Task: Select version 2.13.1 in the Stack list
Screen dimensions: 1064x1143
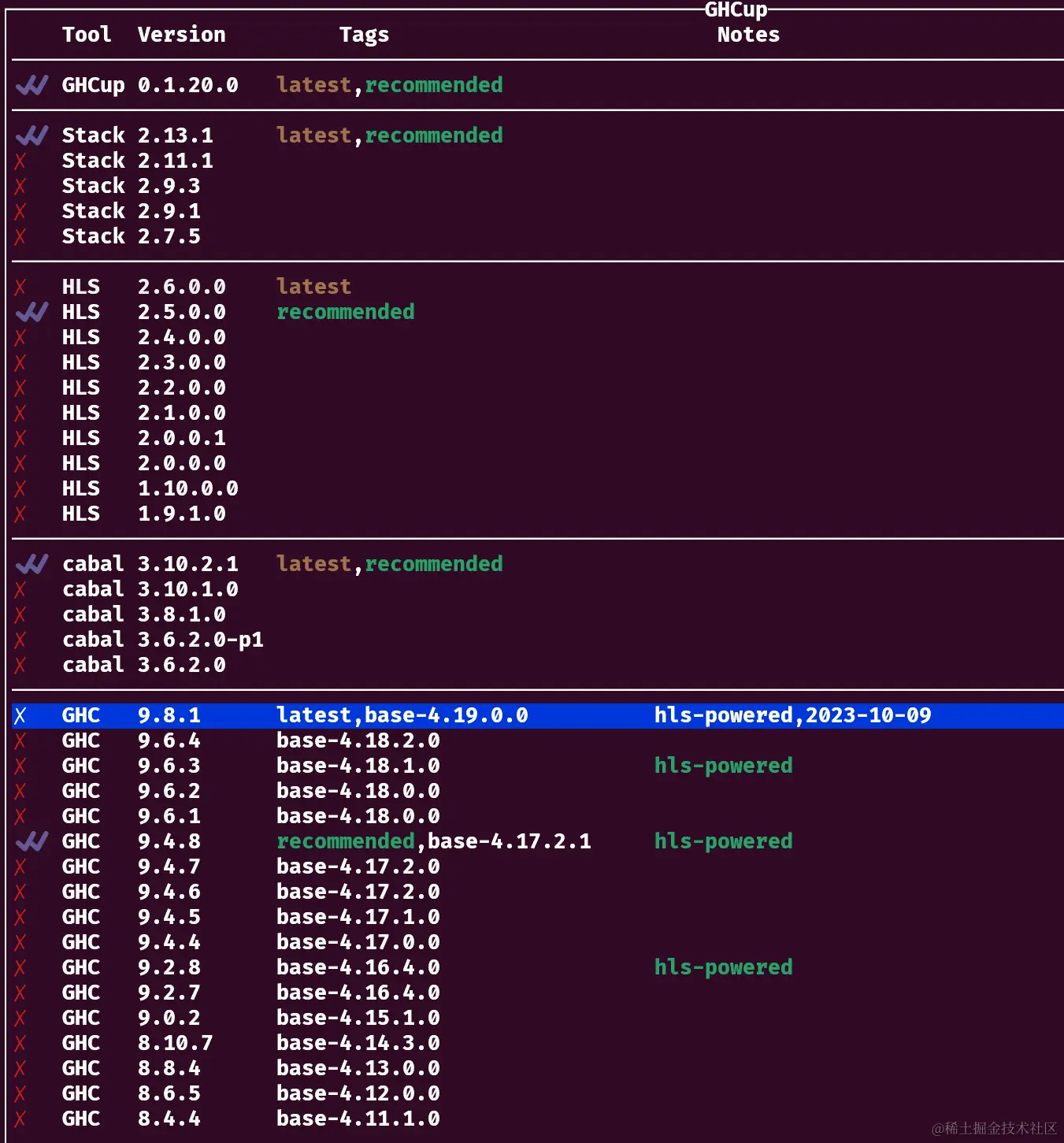Action: 176,135
